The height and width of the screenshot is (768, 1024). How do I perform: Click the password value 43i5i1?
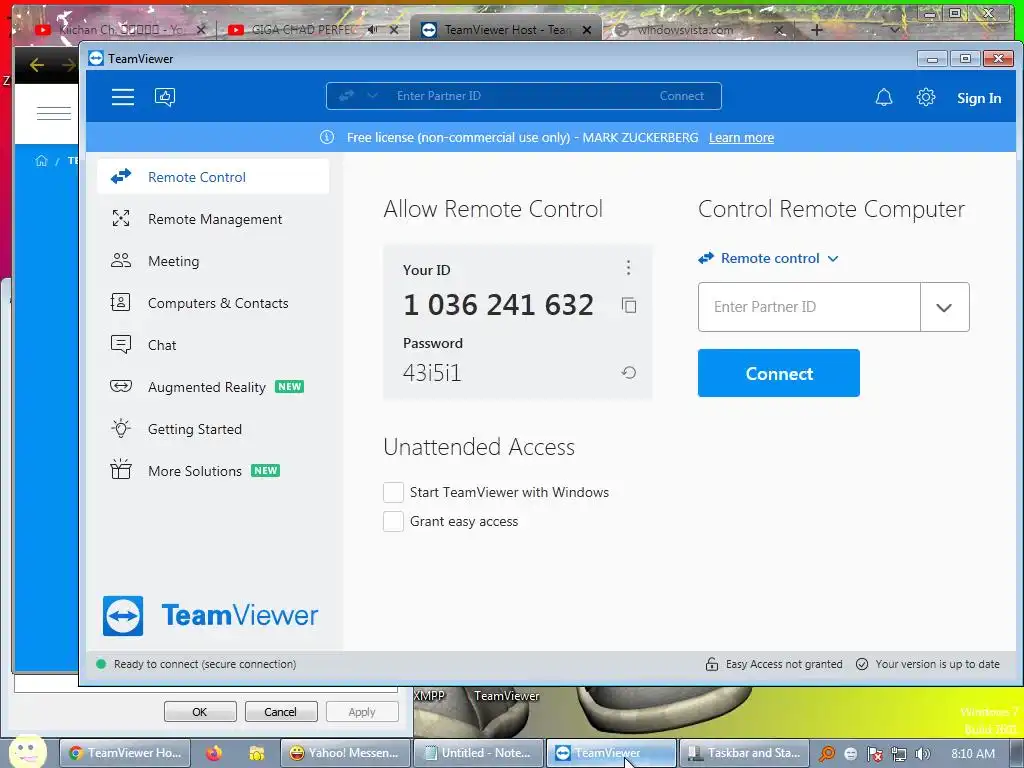[x=432, y=373]
